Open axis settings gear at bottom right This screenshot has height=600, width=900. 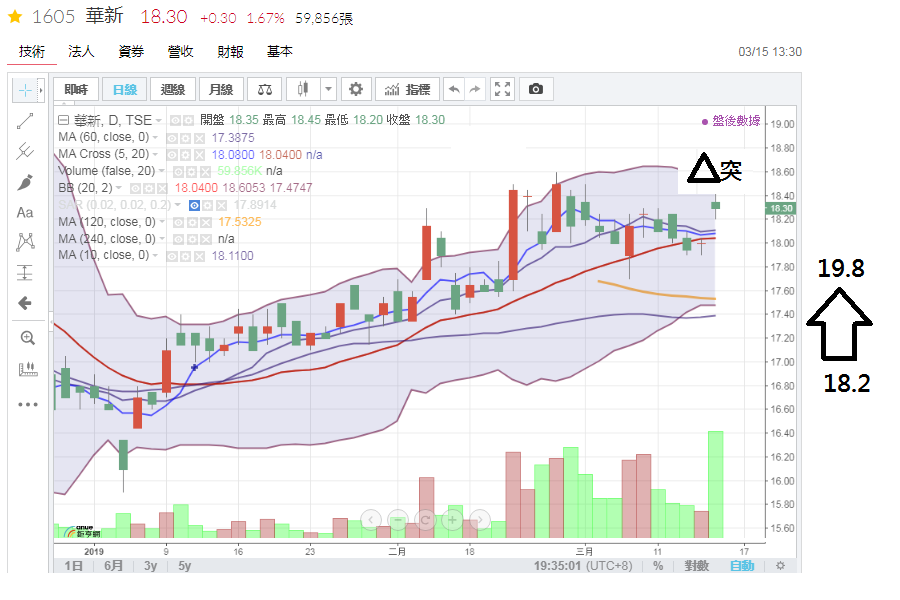tap(780, 566)
